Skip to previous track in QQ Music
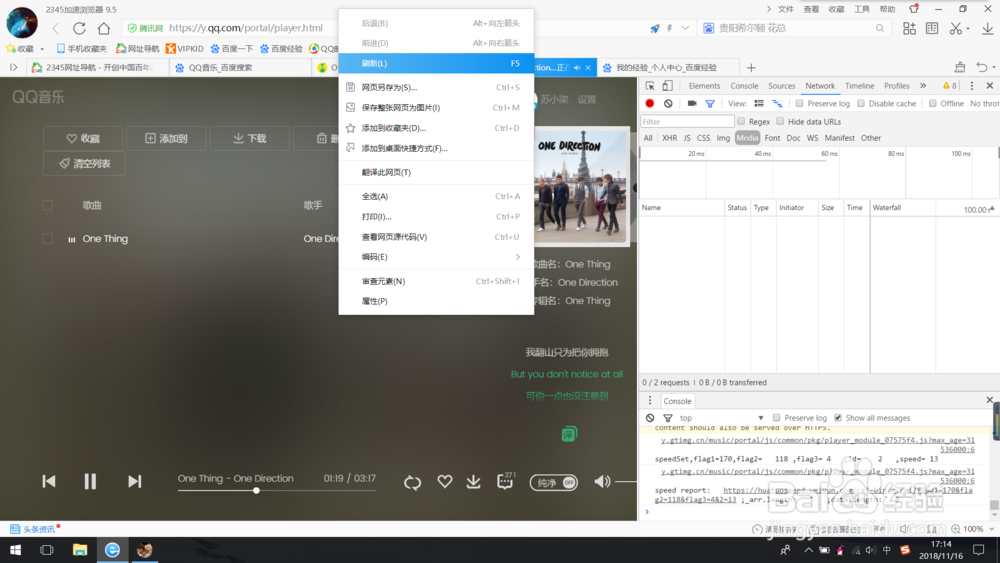The width and height of the screenshot is (1000, 563). point(48,481)
